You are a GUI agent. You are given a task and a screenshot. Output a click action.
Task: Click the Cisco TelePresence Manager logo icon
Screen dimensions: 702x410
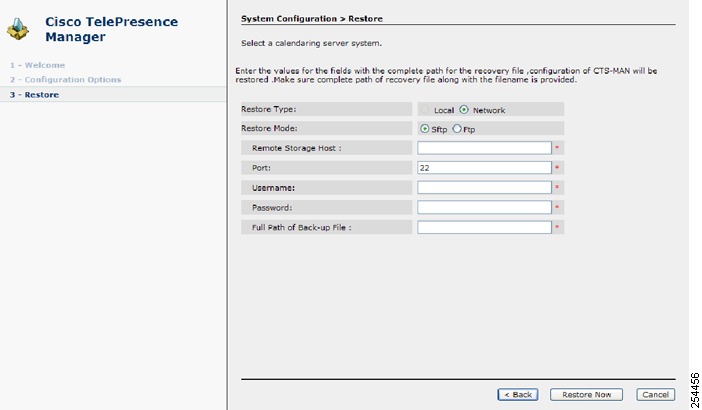point(18,29)
